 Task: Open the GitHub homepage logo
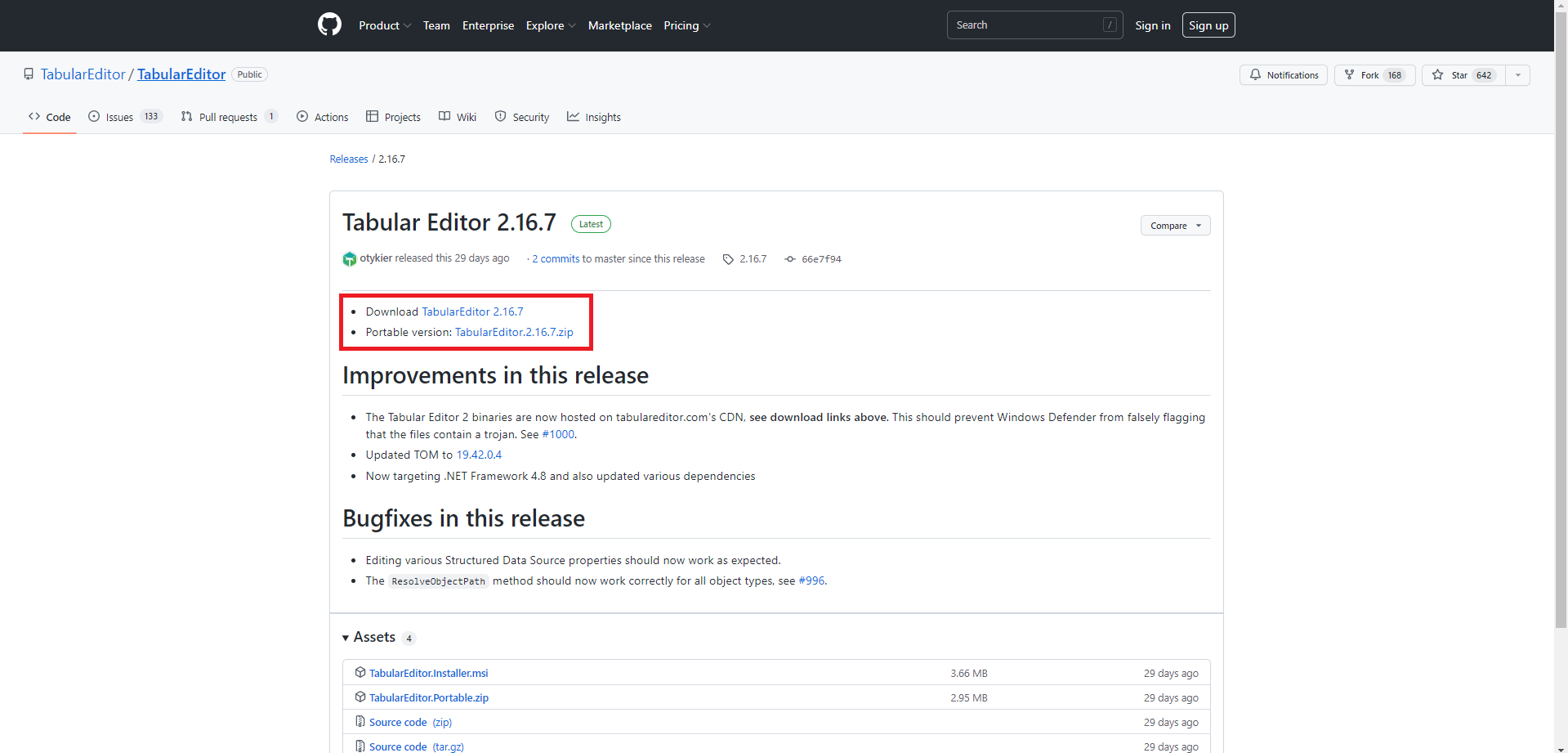[329, 25]
